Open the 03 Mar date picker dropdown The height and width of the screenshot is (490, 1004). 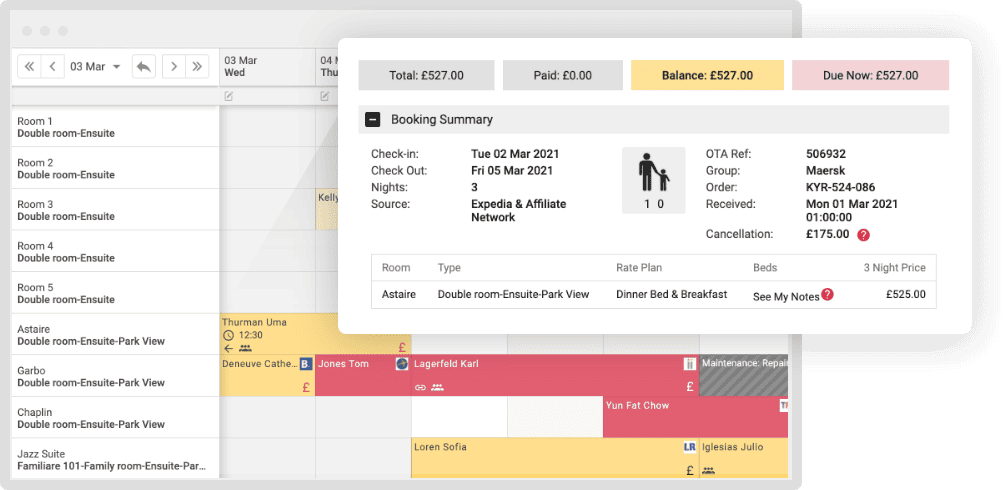(x=95, y=67)
